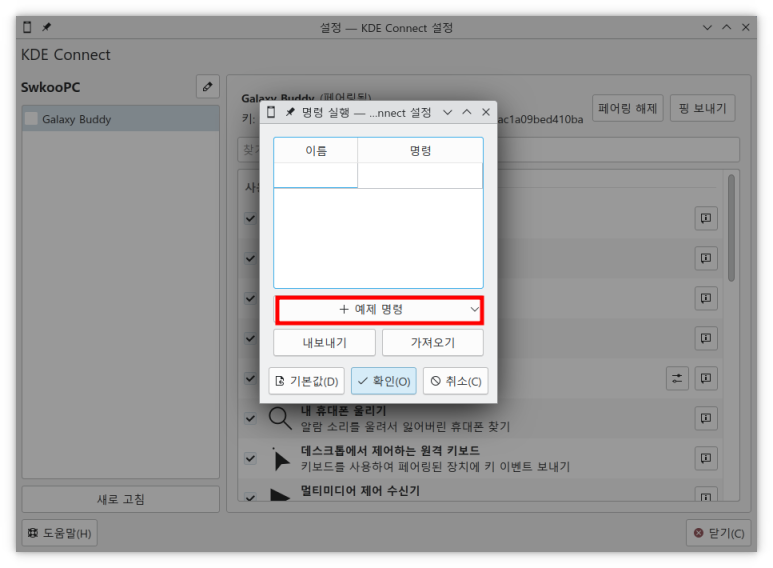
Task: Click the device key text ending ac1a09bed410ba
Action: click(540, 119)
